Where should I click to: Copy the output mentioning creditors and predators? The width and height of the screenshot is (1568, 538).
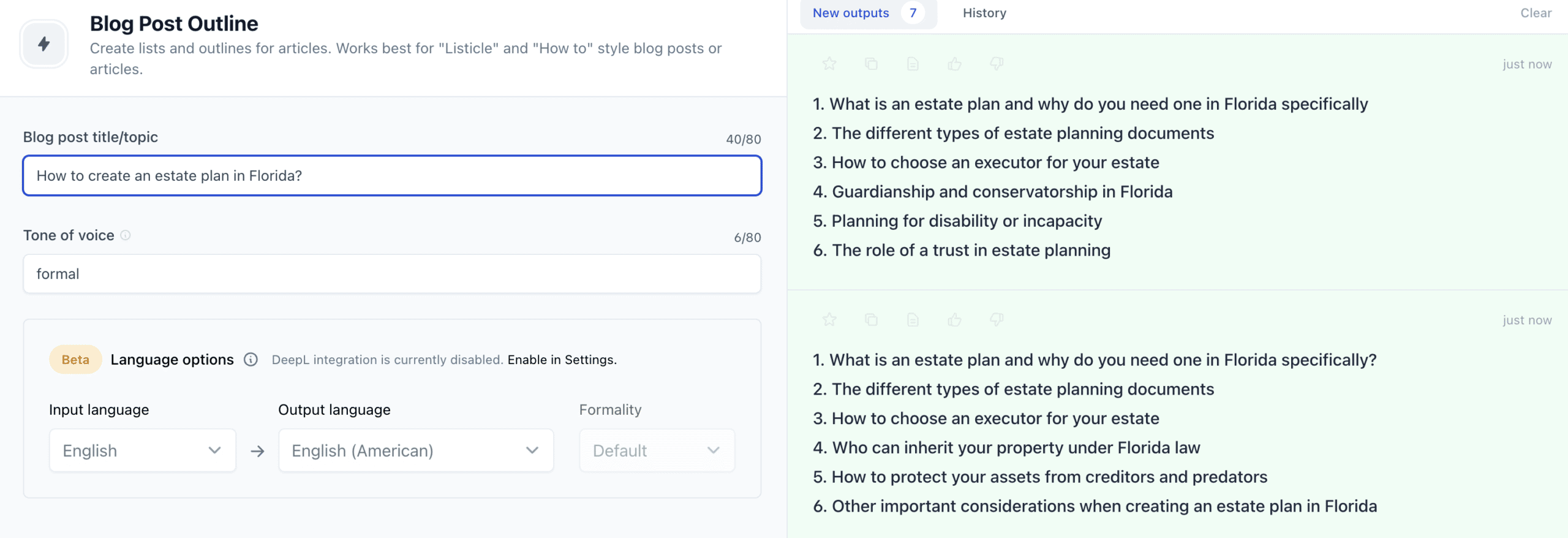[871, 320]
